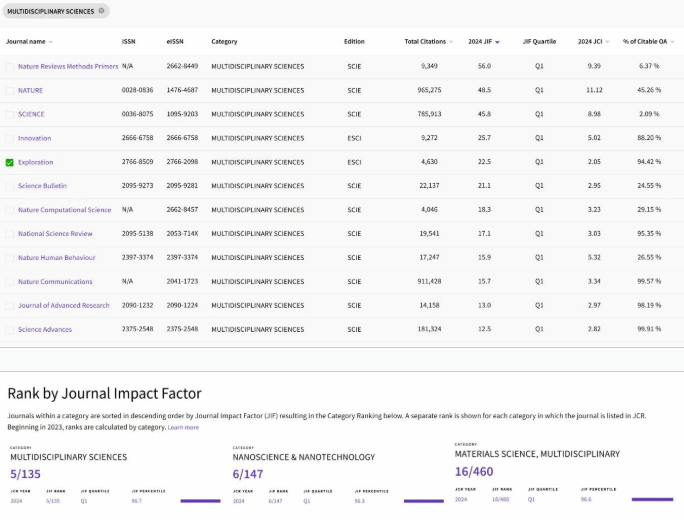Select Innovation's ESCI edition cell
Image resolution: width=684 pixels, height=520 pixels.
pyautogui.click(x=354, y=138)
